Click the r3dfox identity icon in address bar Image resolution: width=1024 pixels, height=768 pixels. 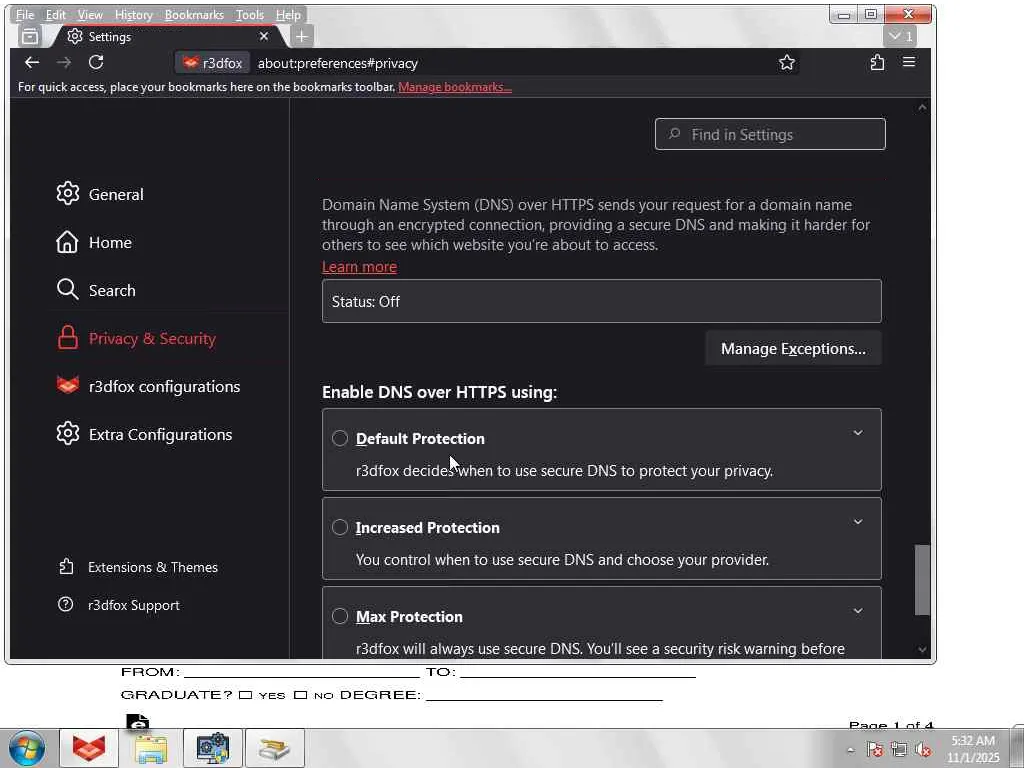point(212,63)
